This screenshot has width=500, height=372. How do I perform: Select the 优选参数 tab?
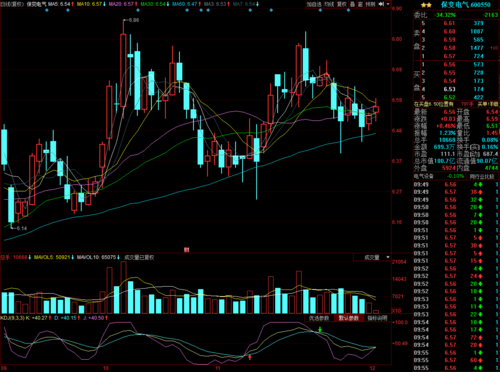pyautogui.click(x=319, y=318)
